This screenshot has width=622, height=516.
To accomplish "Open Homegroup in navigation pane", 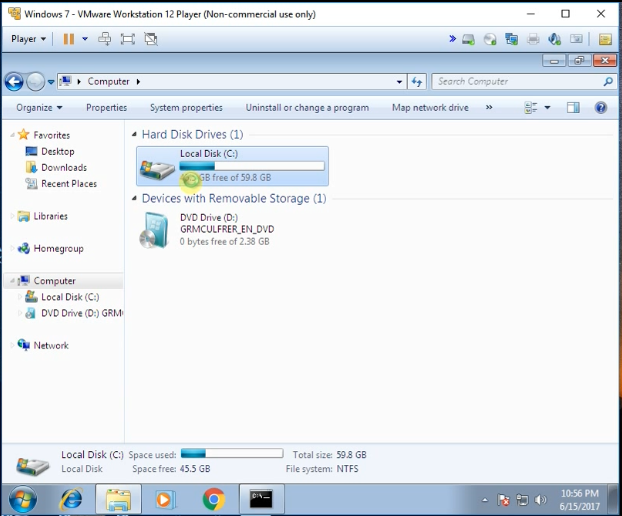I will (58, 249).
